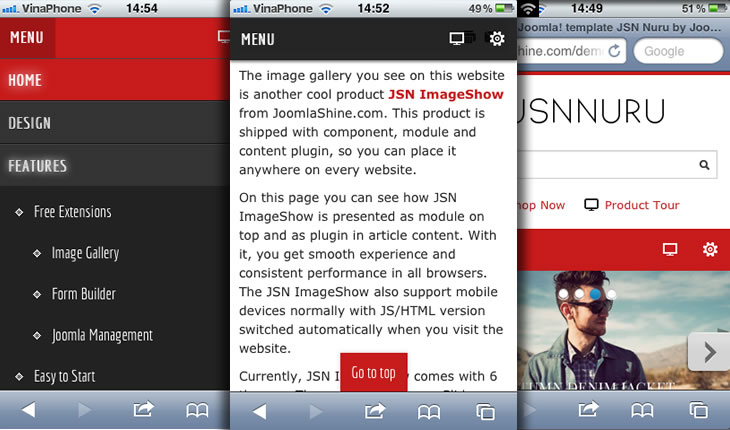
Task: Open the Product Tour link
Action: click(x=642, y=205)
